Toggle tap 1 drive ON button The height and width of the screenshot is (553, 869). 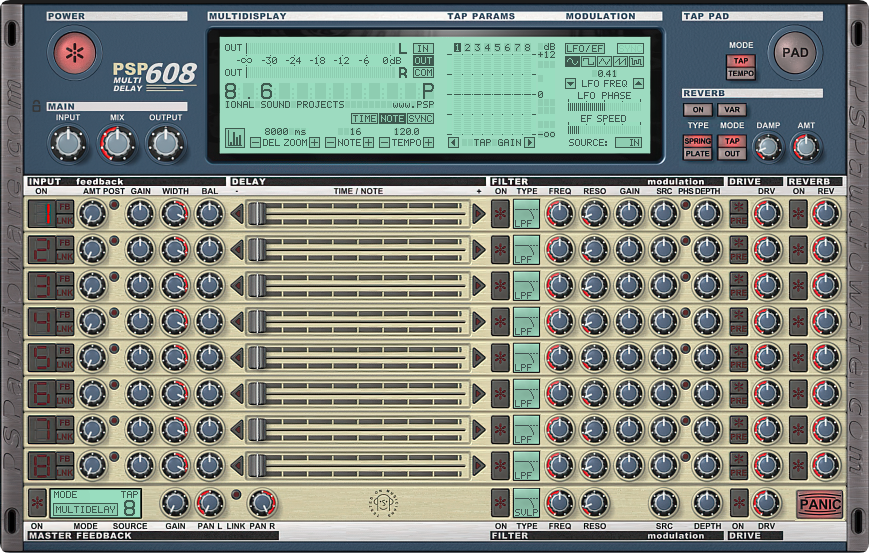point(738,207)
